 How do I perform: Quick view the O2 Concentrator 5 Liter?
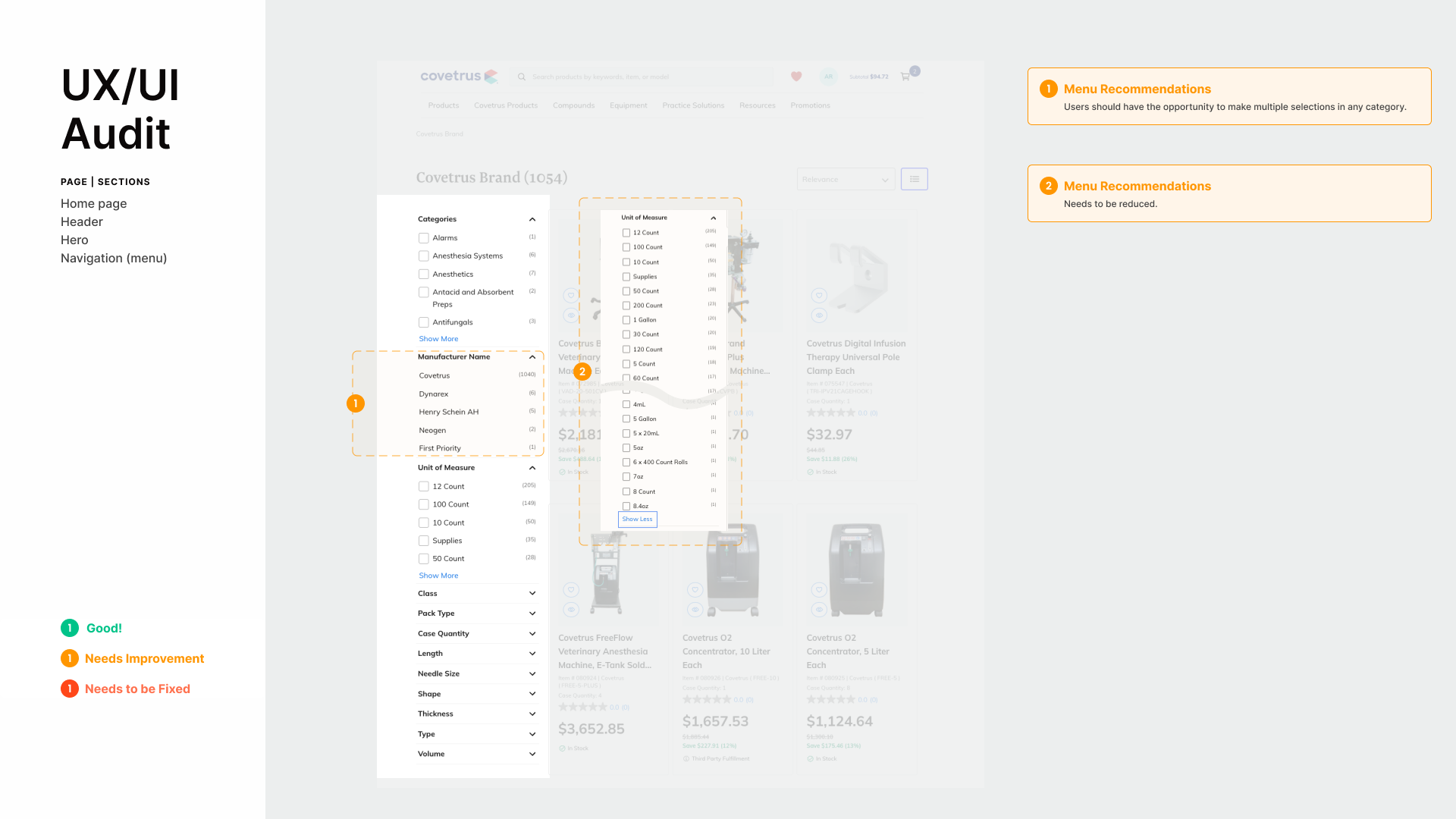click(819, 609)
